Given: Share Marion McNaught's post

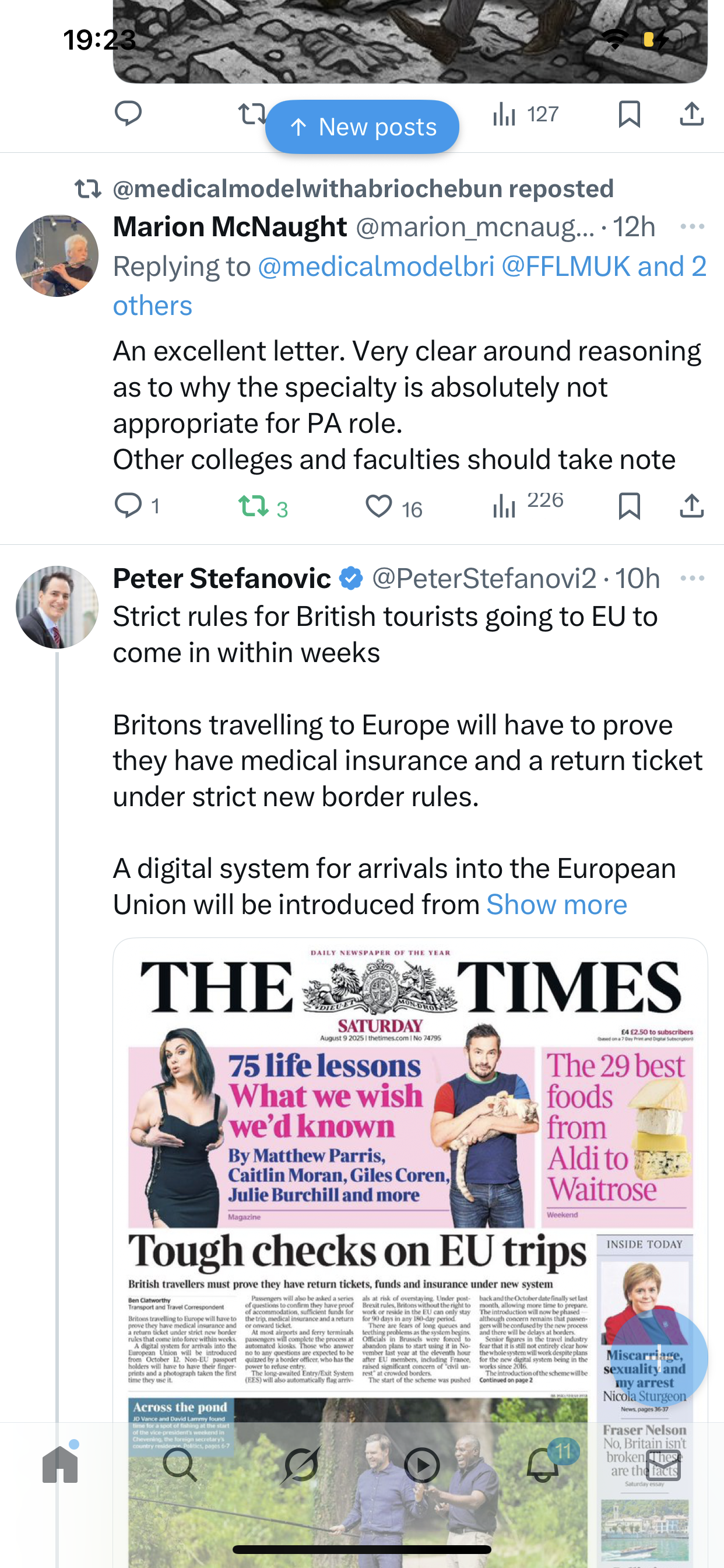Looking at the screenshot, I should (x=691, y=506).
